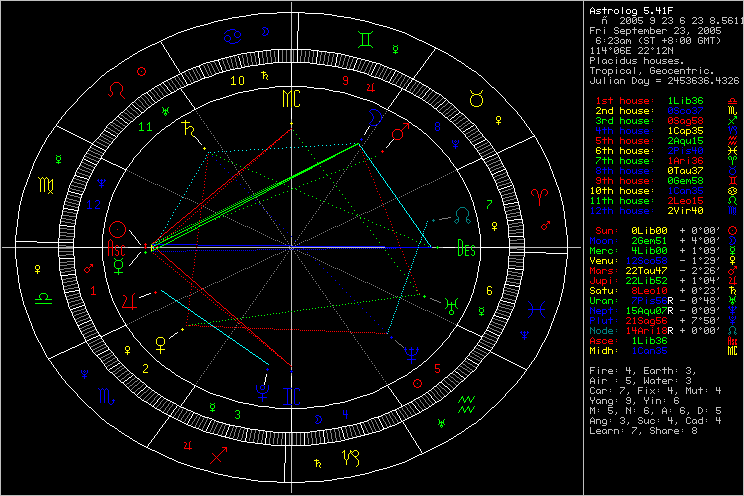Click the IC label at the wheel bottom
Screen dimensions: 744x496
pos(290,396)
